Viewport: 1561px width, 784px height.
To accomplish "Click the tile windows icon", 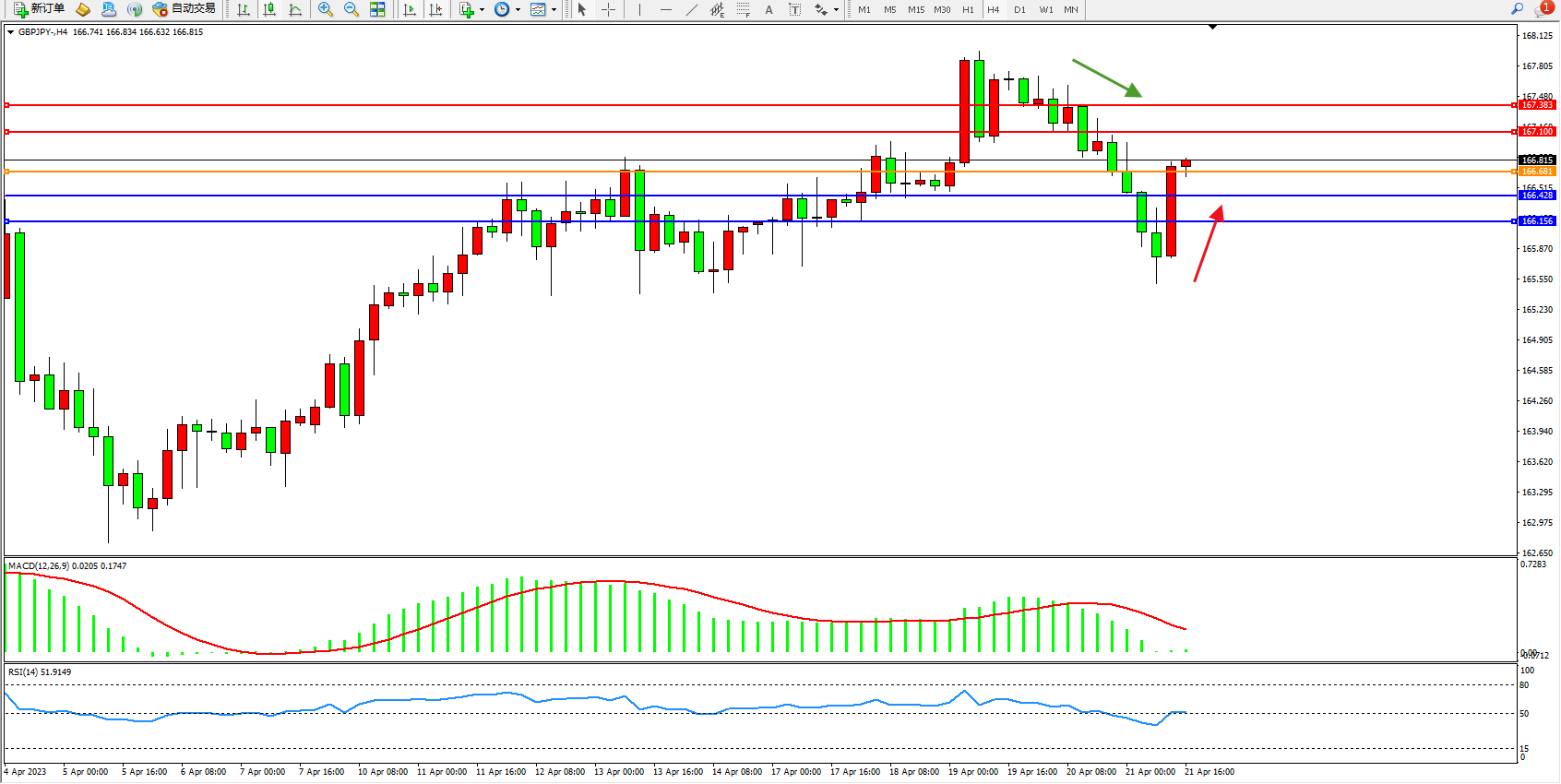I will pos(377,9).
